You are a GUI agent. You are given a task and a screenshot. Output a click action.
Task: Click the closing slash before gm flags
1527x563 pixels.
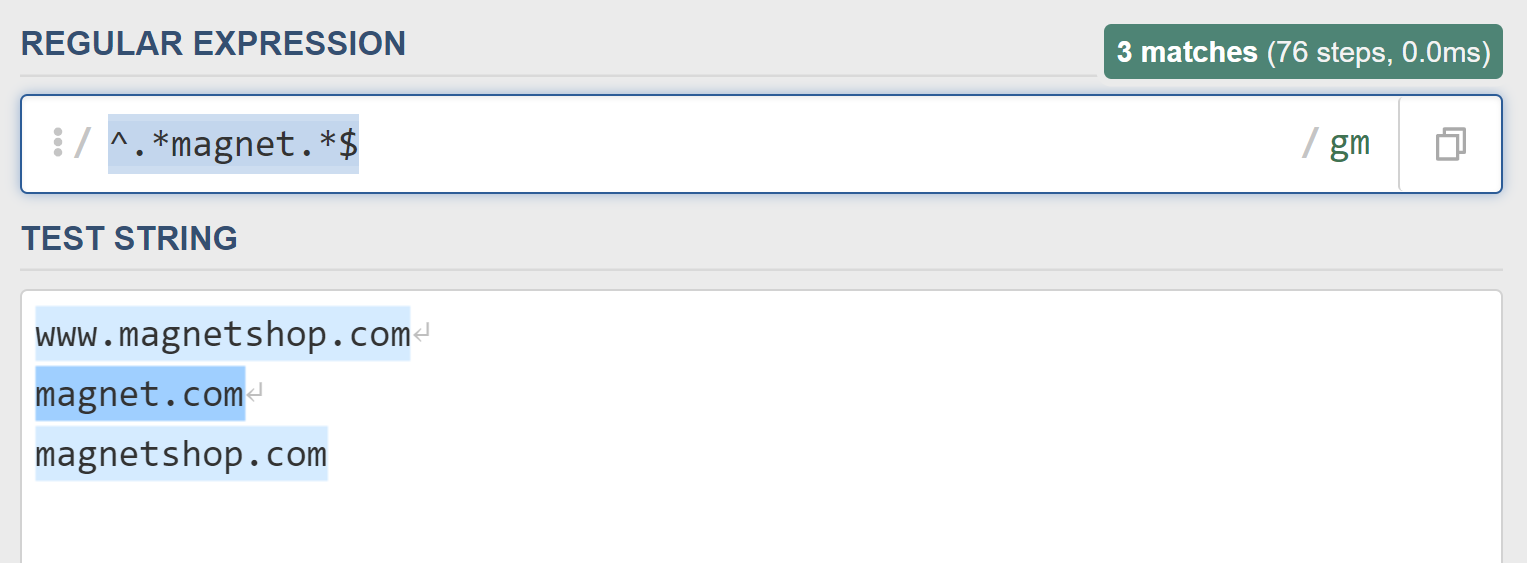[1310, 144]
